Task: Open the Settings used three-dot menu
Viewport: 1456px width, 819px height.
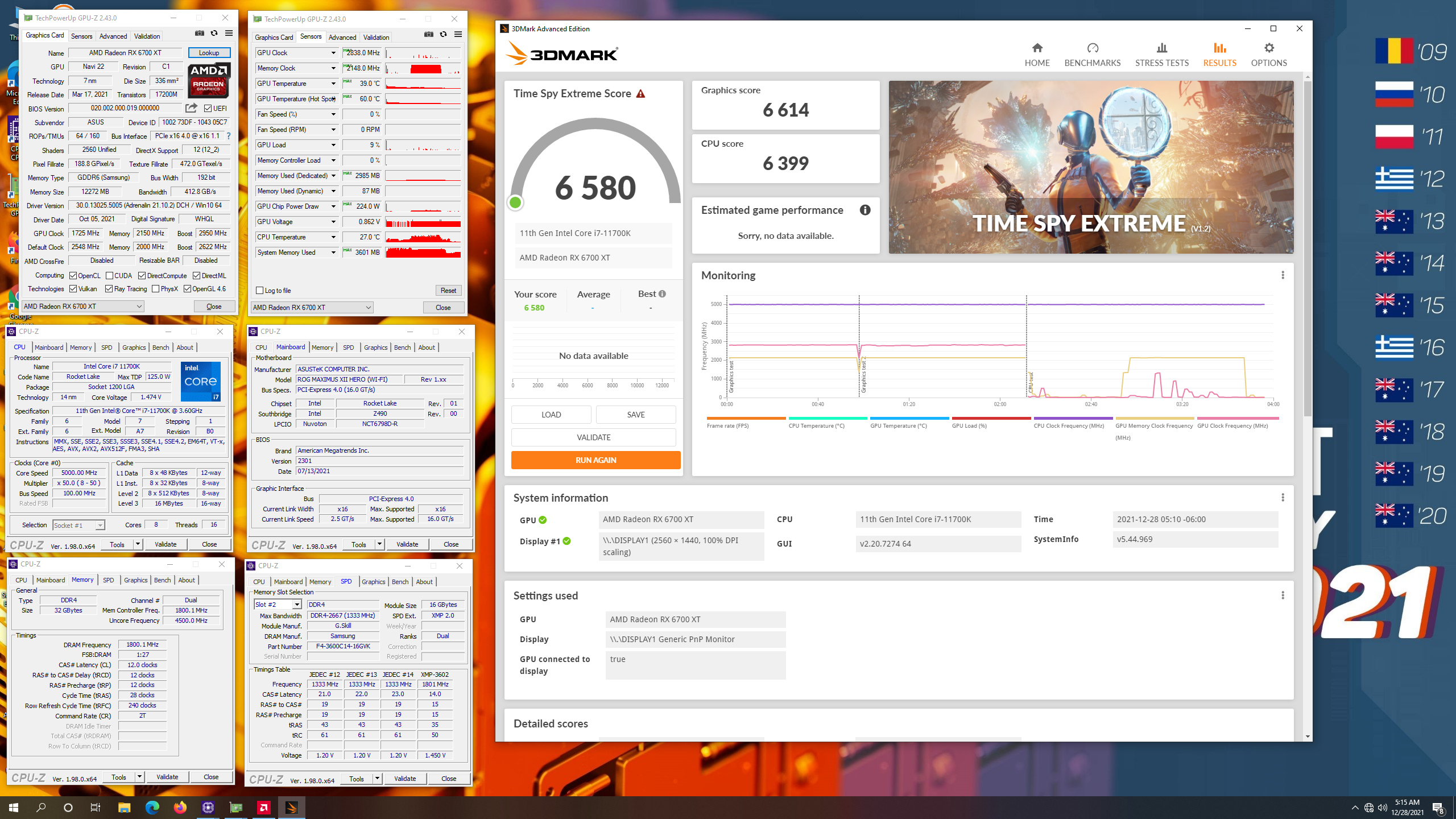Action: point(1283,595)
